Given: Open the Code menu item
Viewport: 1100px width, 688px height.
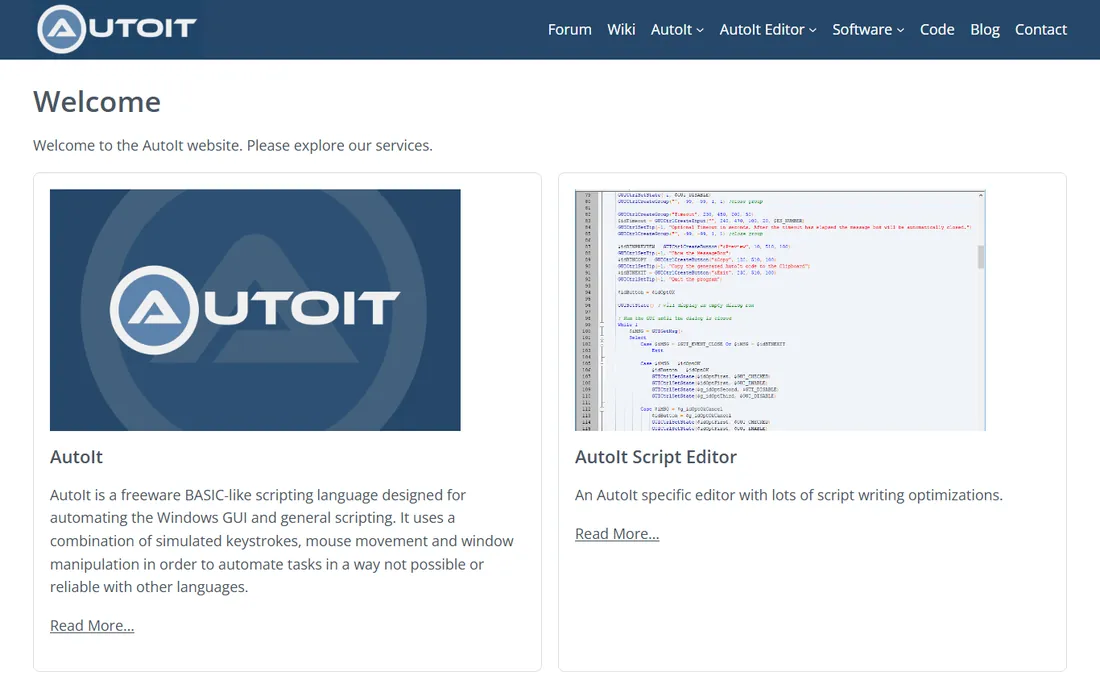Looking at the screenshot, I should coord(937,29).
